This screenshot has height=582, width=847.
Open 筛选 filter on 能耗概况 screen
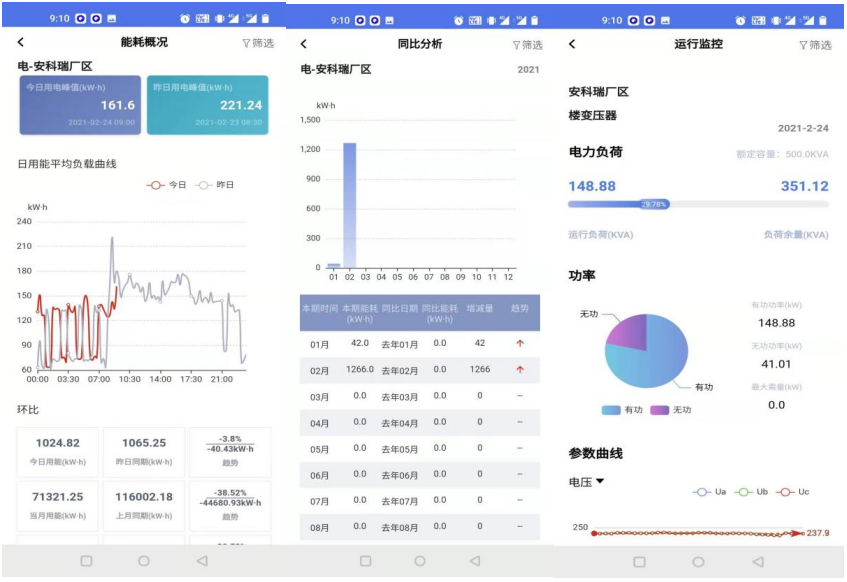pos(258,43)
